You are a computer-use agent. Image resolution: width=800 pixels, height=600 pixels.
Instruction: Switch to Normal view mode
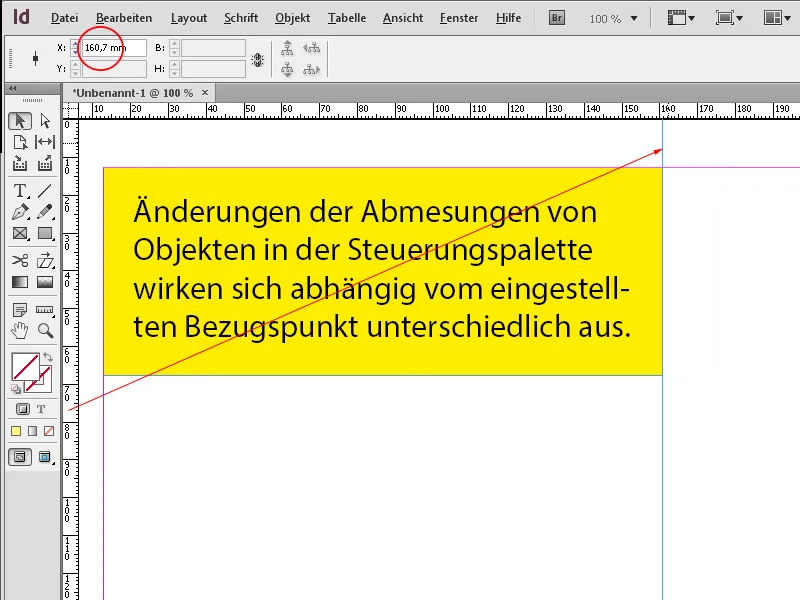[x=20, y=457]
